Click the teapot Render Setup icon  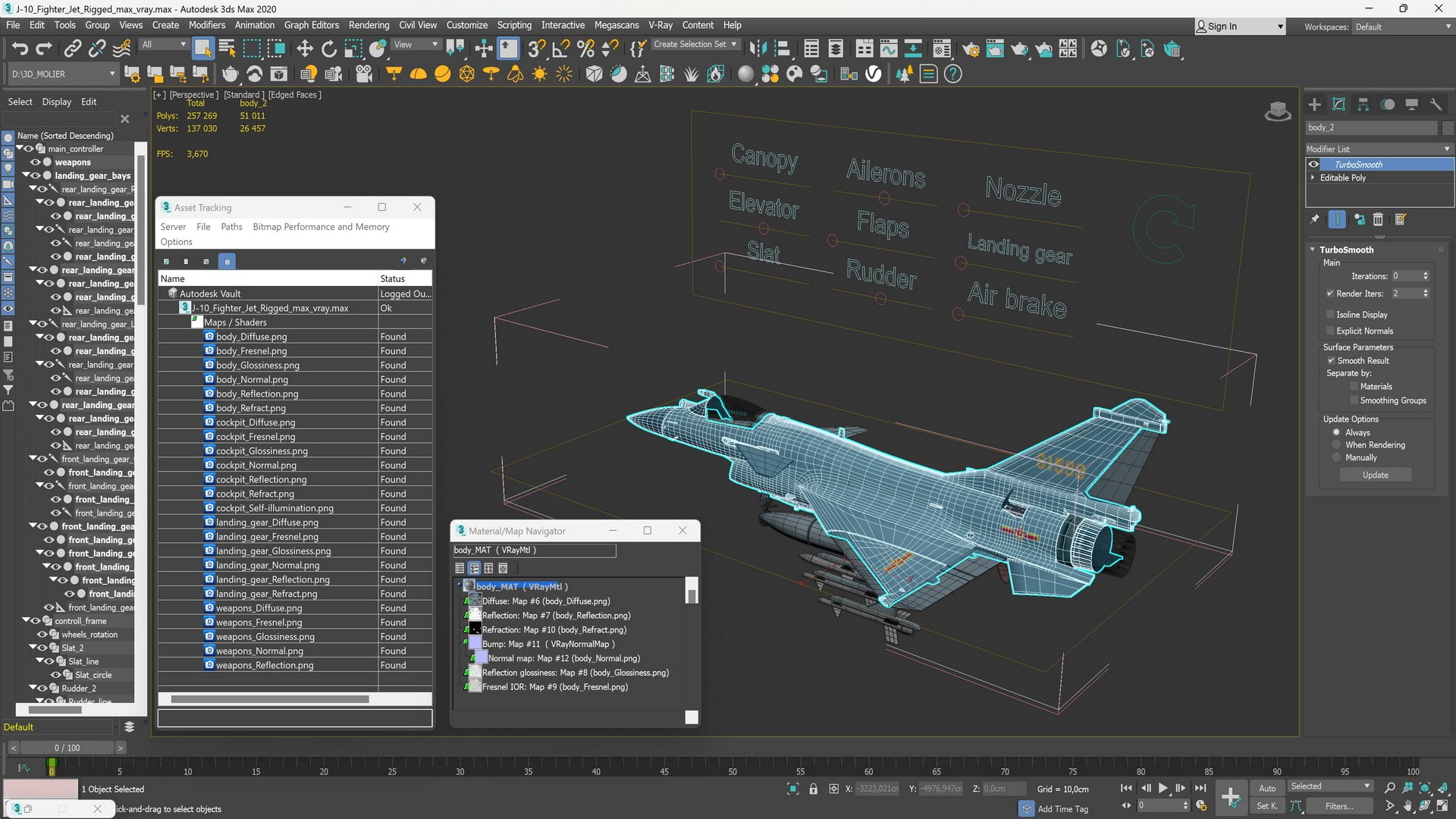point(971,49)
